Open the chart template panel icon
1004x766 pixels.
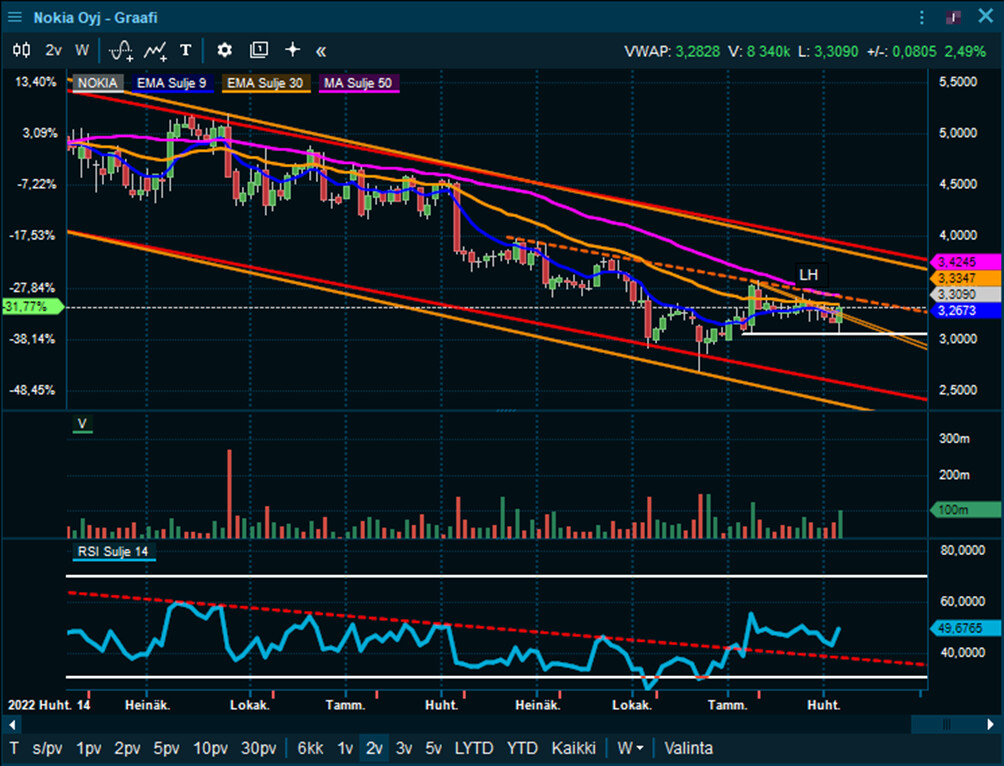click(x=259, y=50)
